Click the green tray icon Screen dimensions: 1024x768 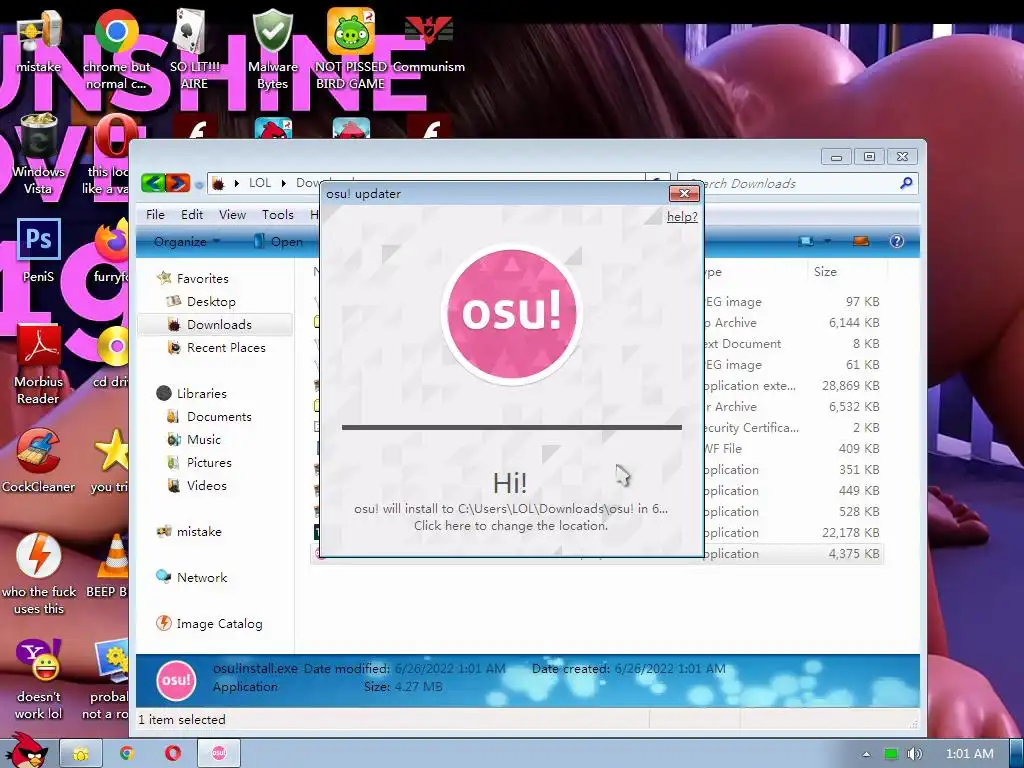[x=891, y=754]
